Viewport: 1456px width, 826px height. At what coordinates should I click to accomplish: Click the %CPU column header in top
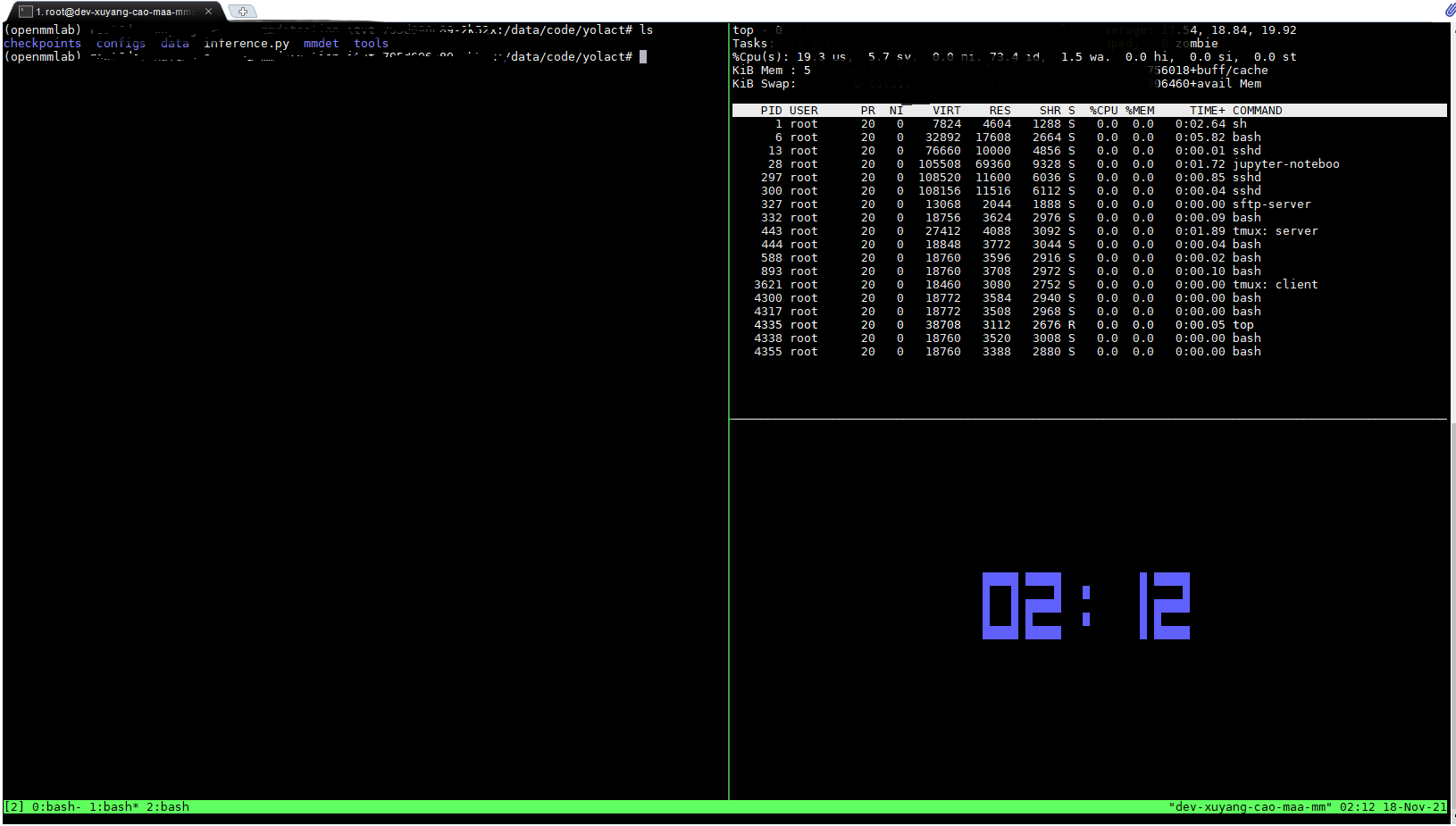(x=1104, y=111)
